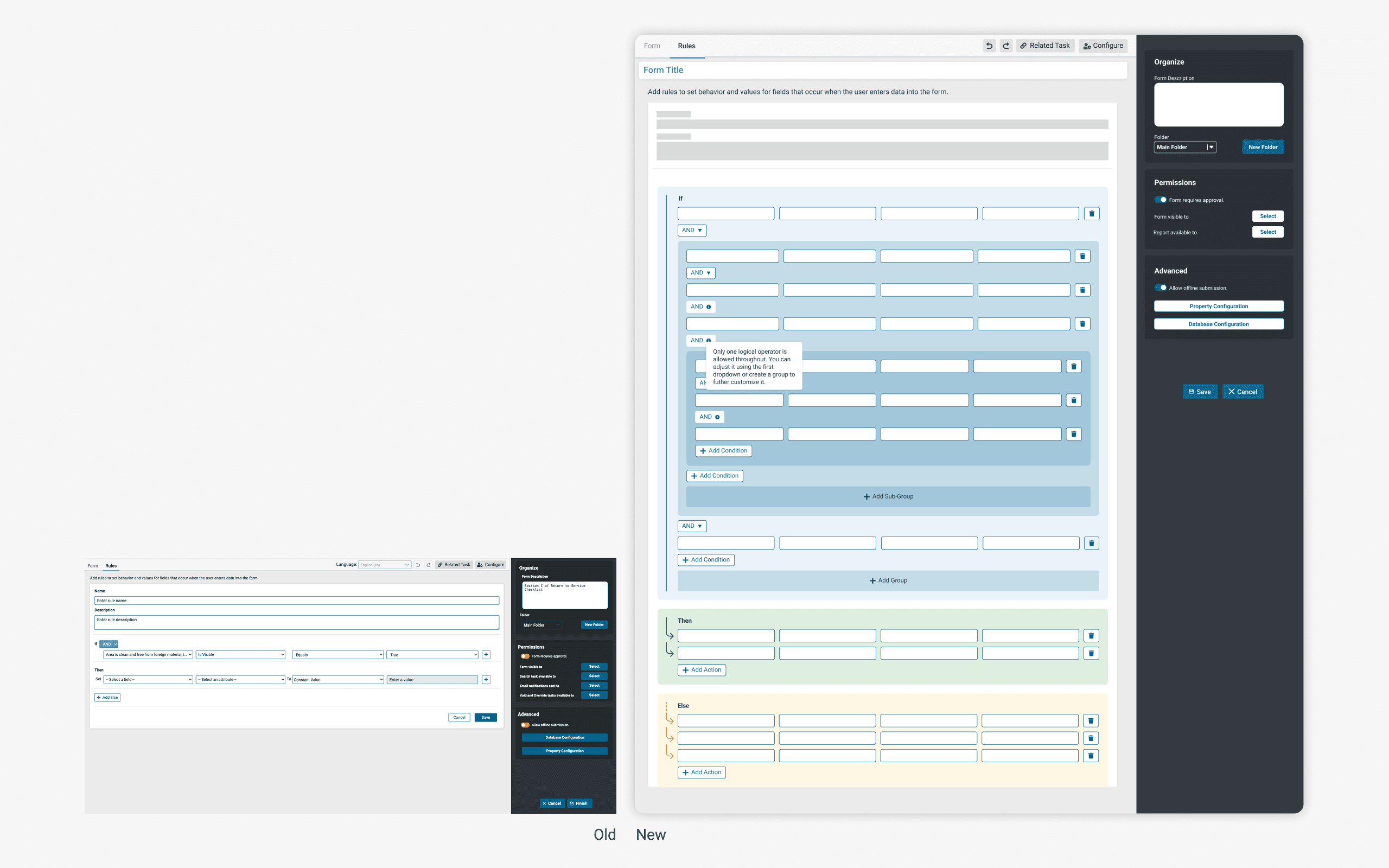Click the trash icon on the last Else row
Viewport: 1389px width, 868px height.
click(1091, 756)
